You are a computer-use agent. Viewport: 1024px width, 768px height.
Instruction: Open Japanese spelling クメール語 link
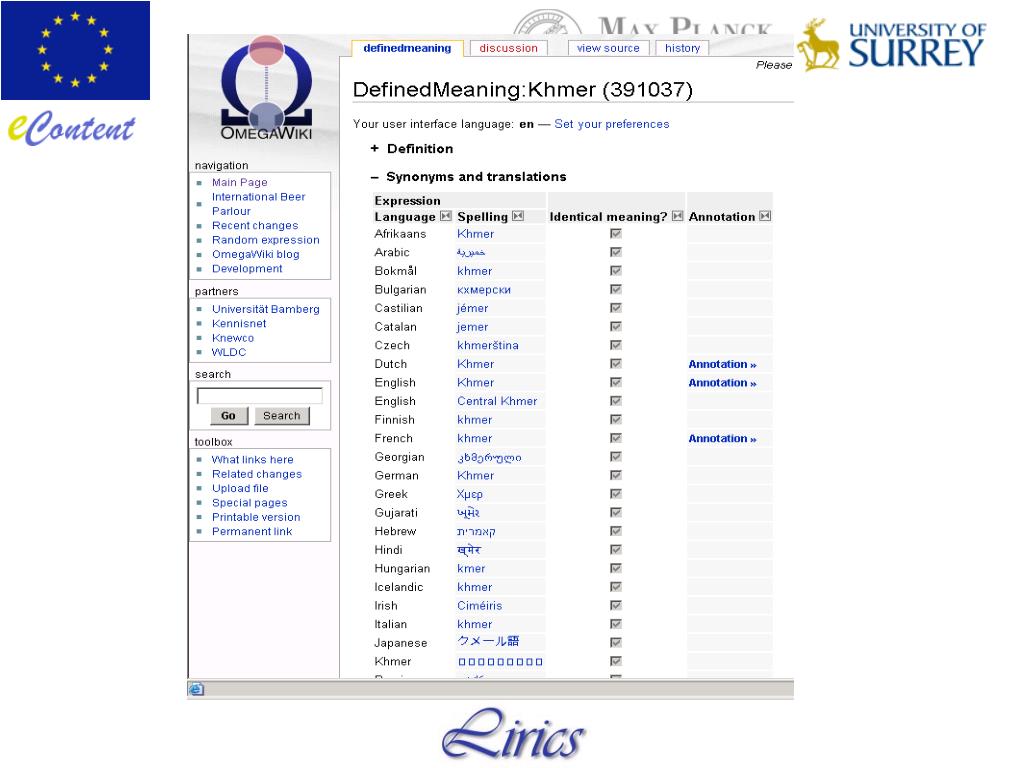click(x=488, y=641)
